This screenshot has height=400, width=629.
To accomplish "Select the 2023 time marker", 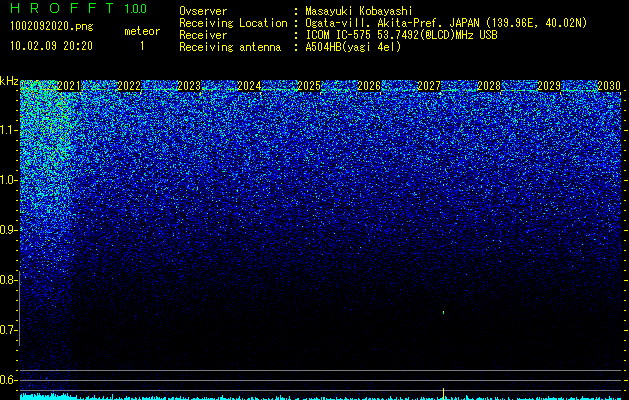I will point(189,86).
